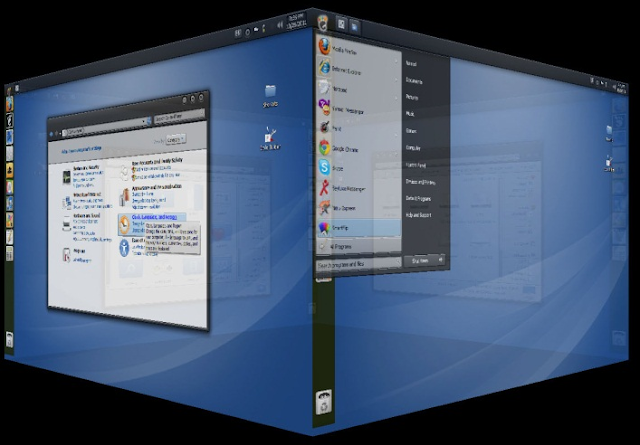Open Internet Explorer in the Start menu

pyautogui.click(x=357, y=70)
